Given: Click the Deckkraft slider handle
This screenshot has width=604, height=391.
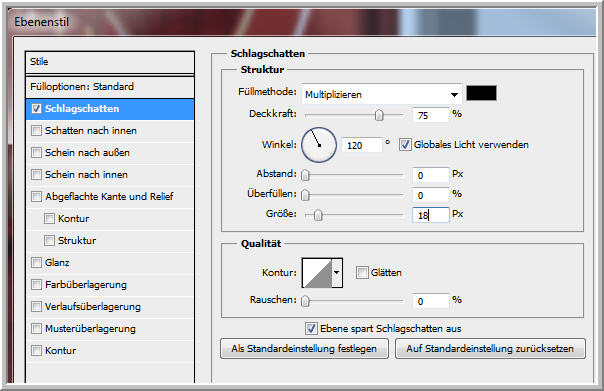Looking at the screenshot, I should click(x=379, y=115).
